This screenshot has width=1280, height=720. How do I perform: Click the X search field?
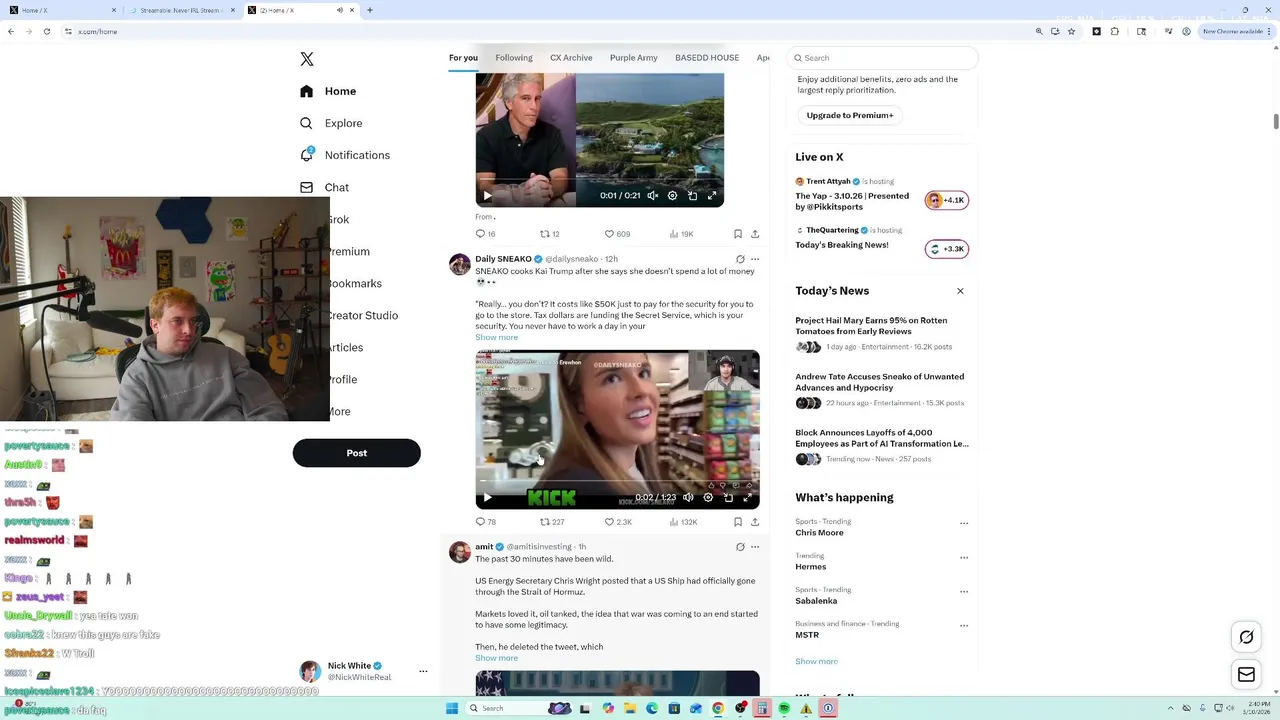882,58
